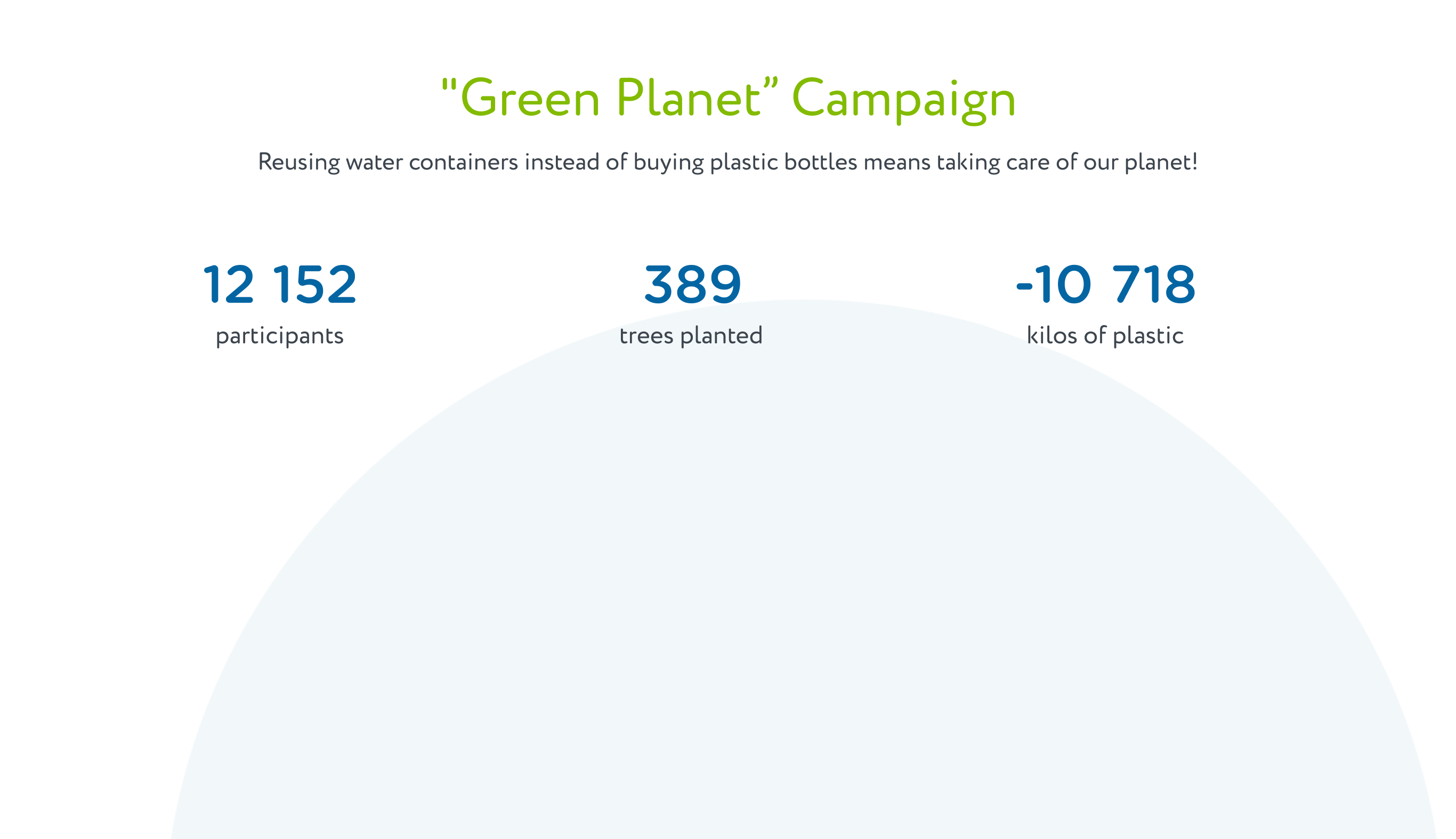Click the word "planted" under 389
This screenshot has height=839, width=1456.
tap(722, 336)
